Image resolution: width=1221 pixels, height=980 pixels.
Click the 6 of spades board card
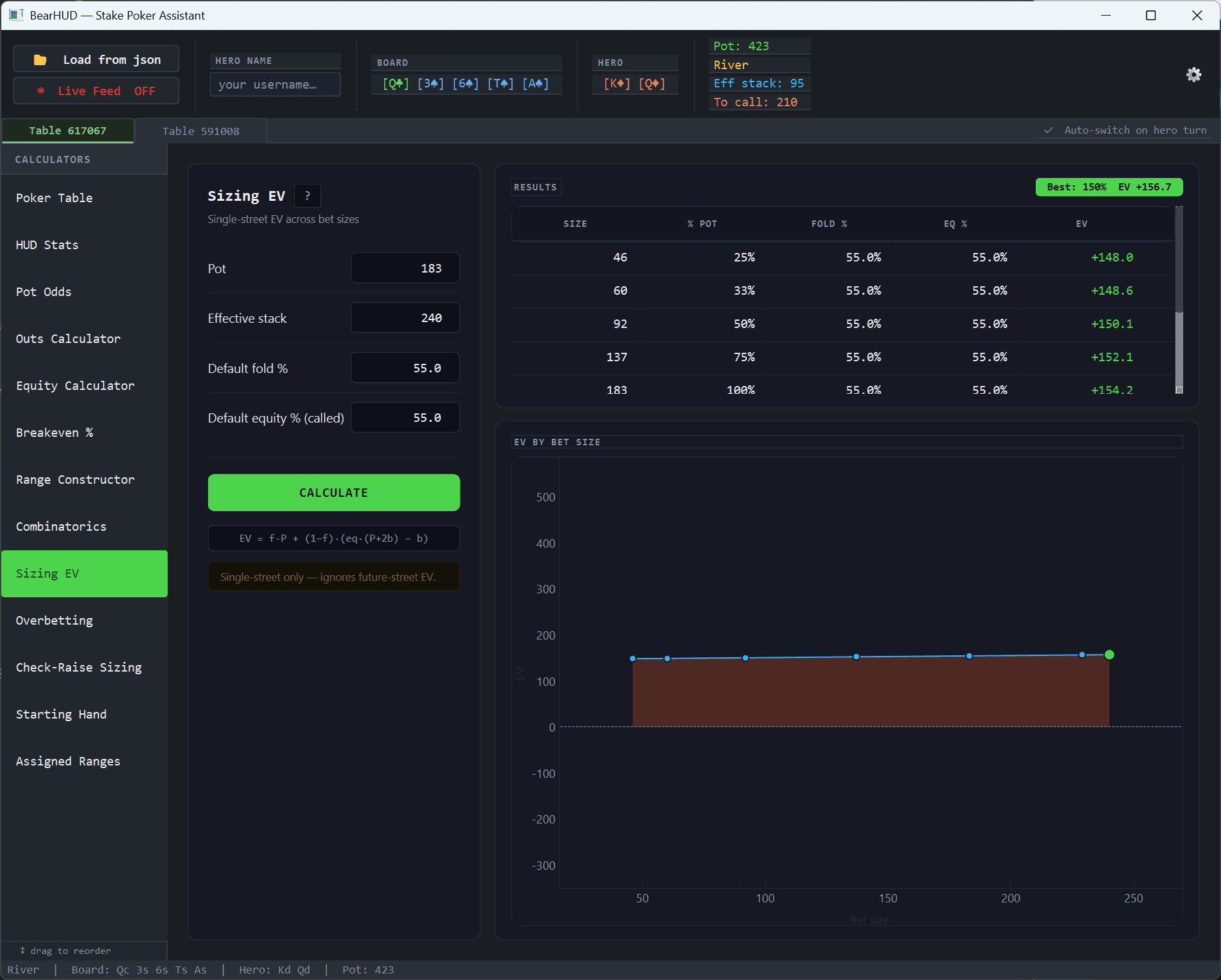466,83
